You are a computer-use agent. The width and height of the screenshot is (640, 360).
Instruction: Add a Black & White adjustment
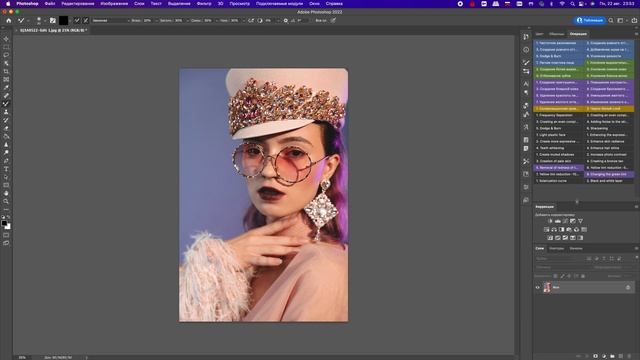pyautogui.click(x=562, y=229)
